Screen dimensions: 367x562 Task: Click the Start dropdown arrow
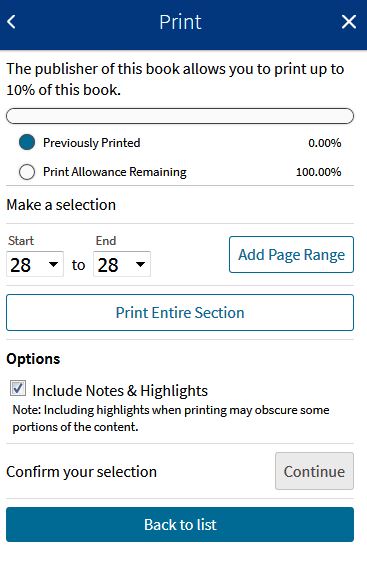pyautogui.click(x=53, y=265)
